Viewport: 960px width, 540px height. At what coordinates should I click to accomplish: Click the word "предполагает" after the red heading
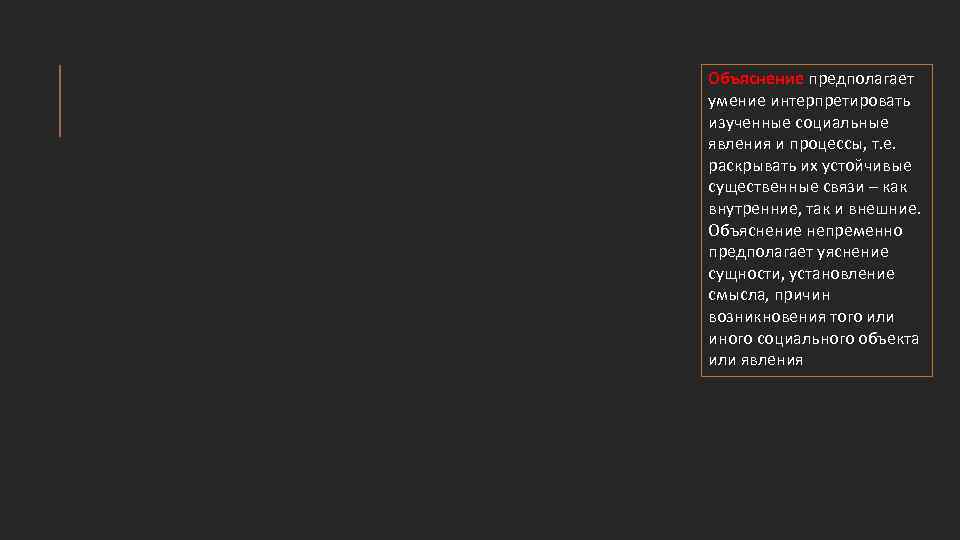click(862, 78)
